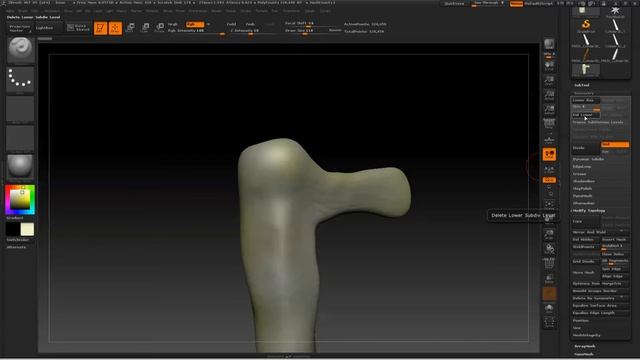Screen dimensions: 640x360
Task: Click the QuickSave button
Action: point(454,4)
